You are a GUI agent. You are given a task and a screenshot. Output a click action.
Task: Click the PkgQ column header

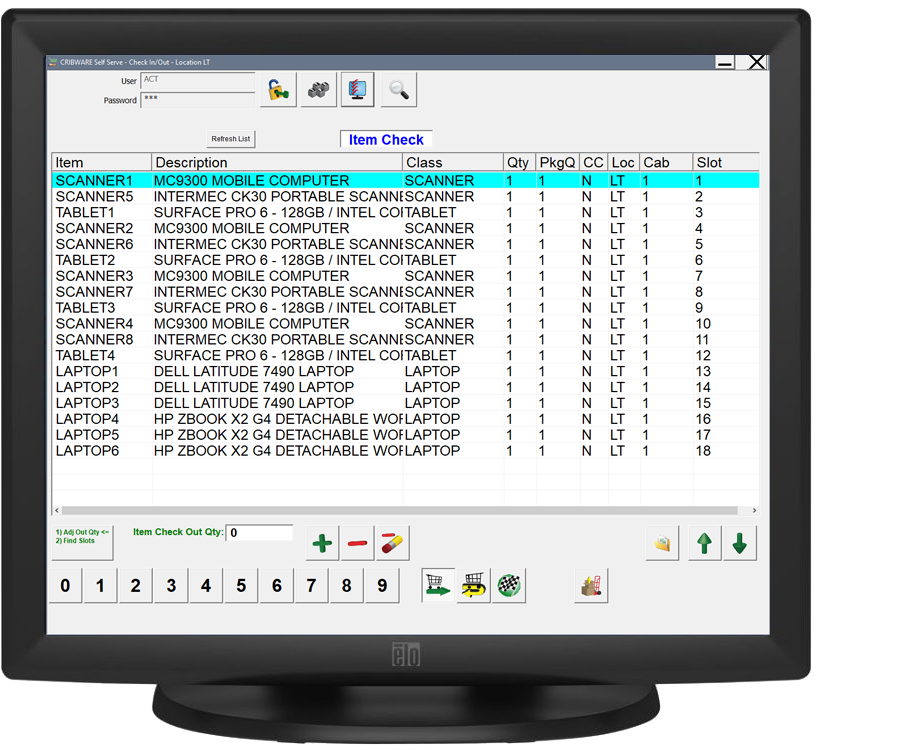558,162
